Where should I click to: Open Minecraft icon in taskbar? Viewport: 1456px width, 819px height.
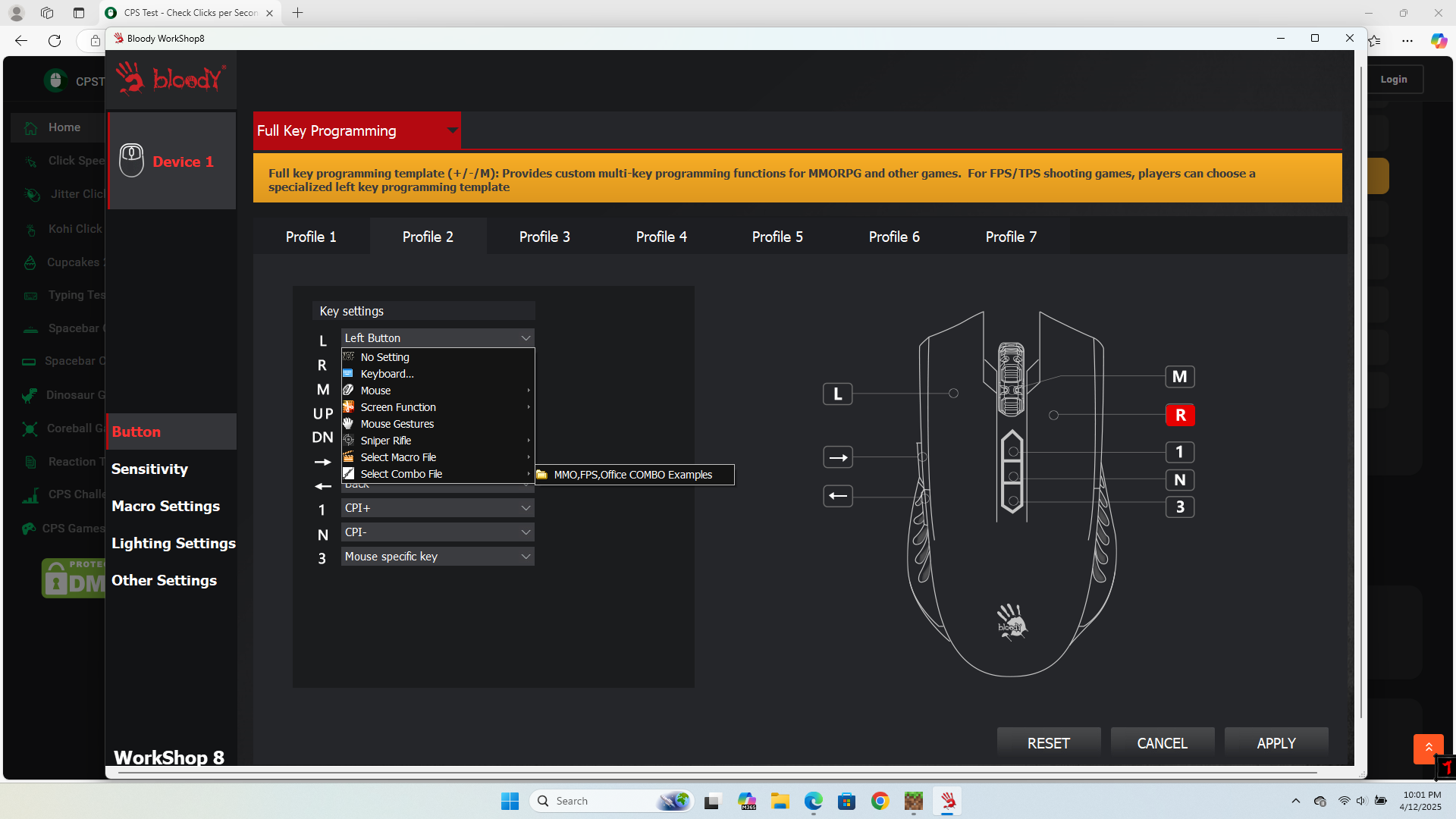(x=913, y=801)
